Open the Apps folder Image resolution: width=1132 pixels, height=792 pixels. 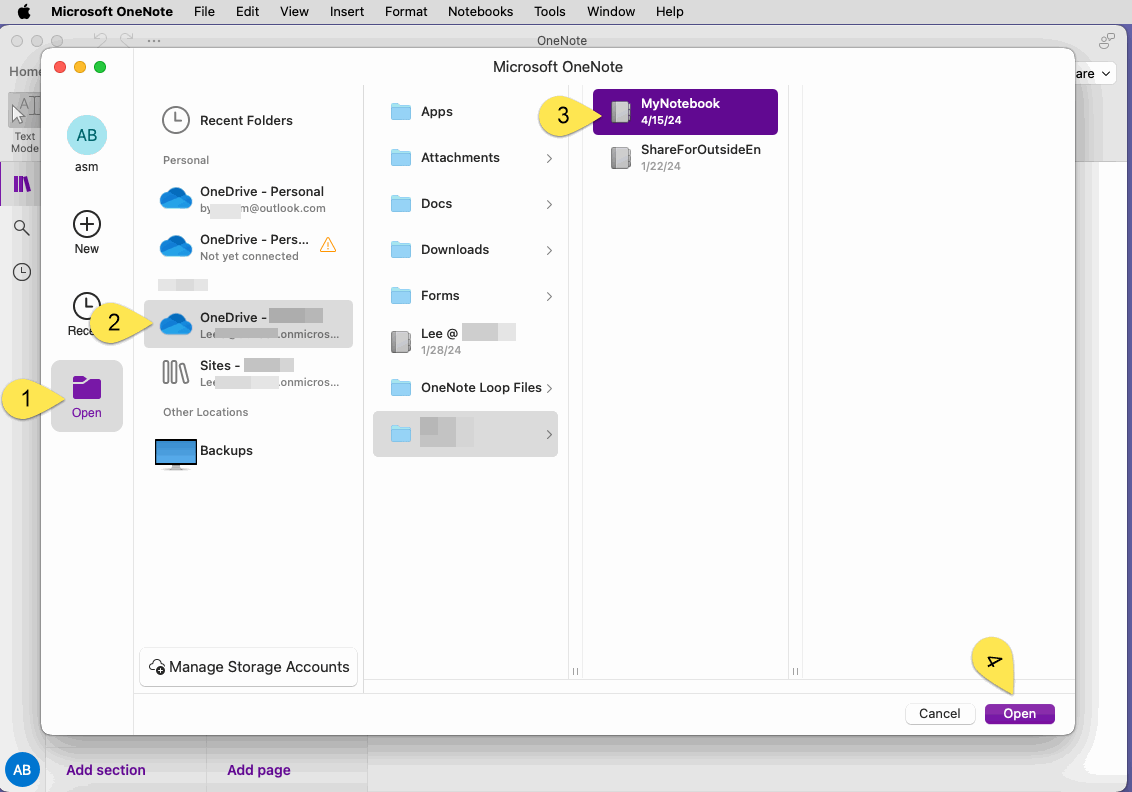(465, 112)
